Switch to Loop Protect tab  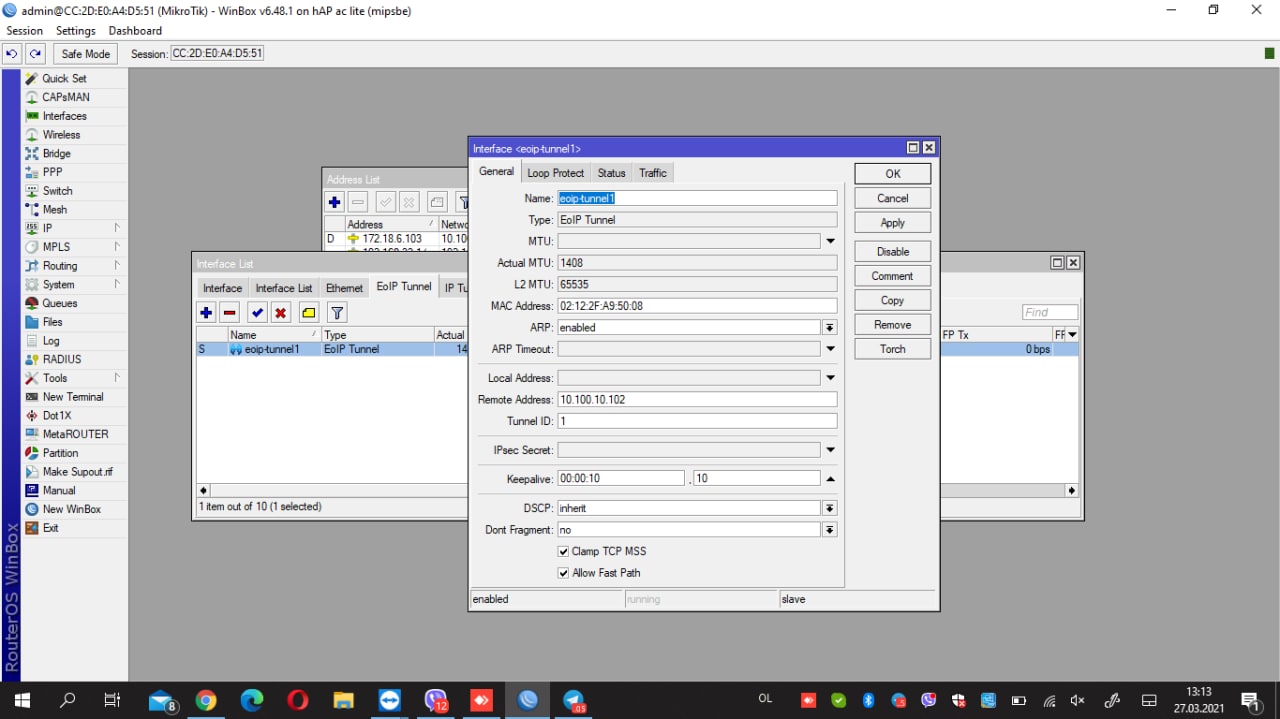pos(556,173)
